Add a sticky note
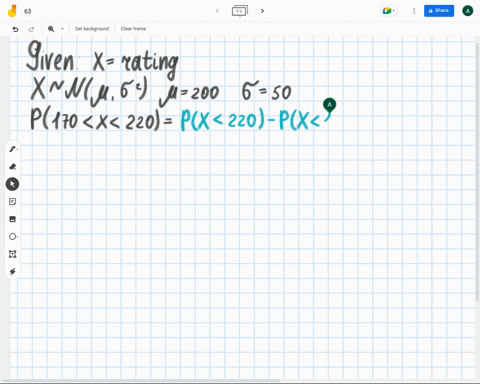The image size is (480, 384). point(12,202)
